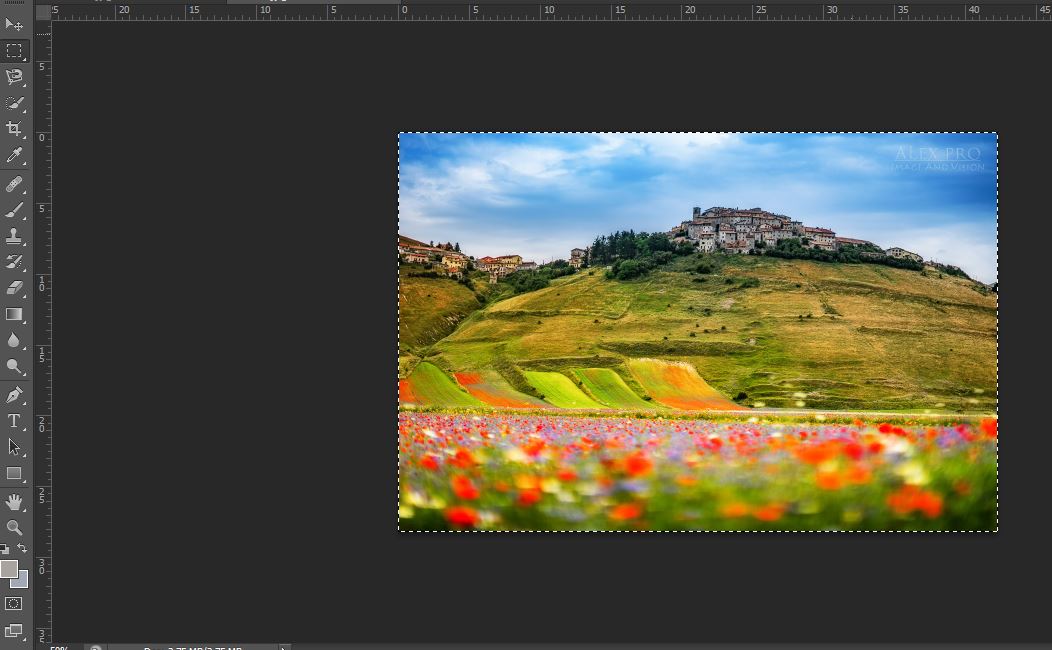Activate the Quick Selection tool
Image resolution: width=1052 pixels, height=650 pixels.
pyautogui.click(x=14, y=103)
